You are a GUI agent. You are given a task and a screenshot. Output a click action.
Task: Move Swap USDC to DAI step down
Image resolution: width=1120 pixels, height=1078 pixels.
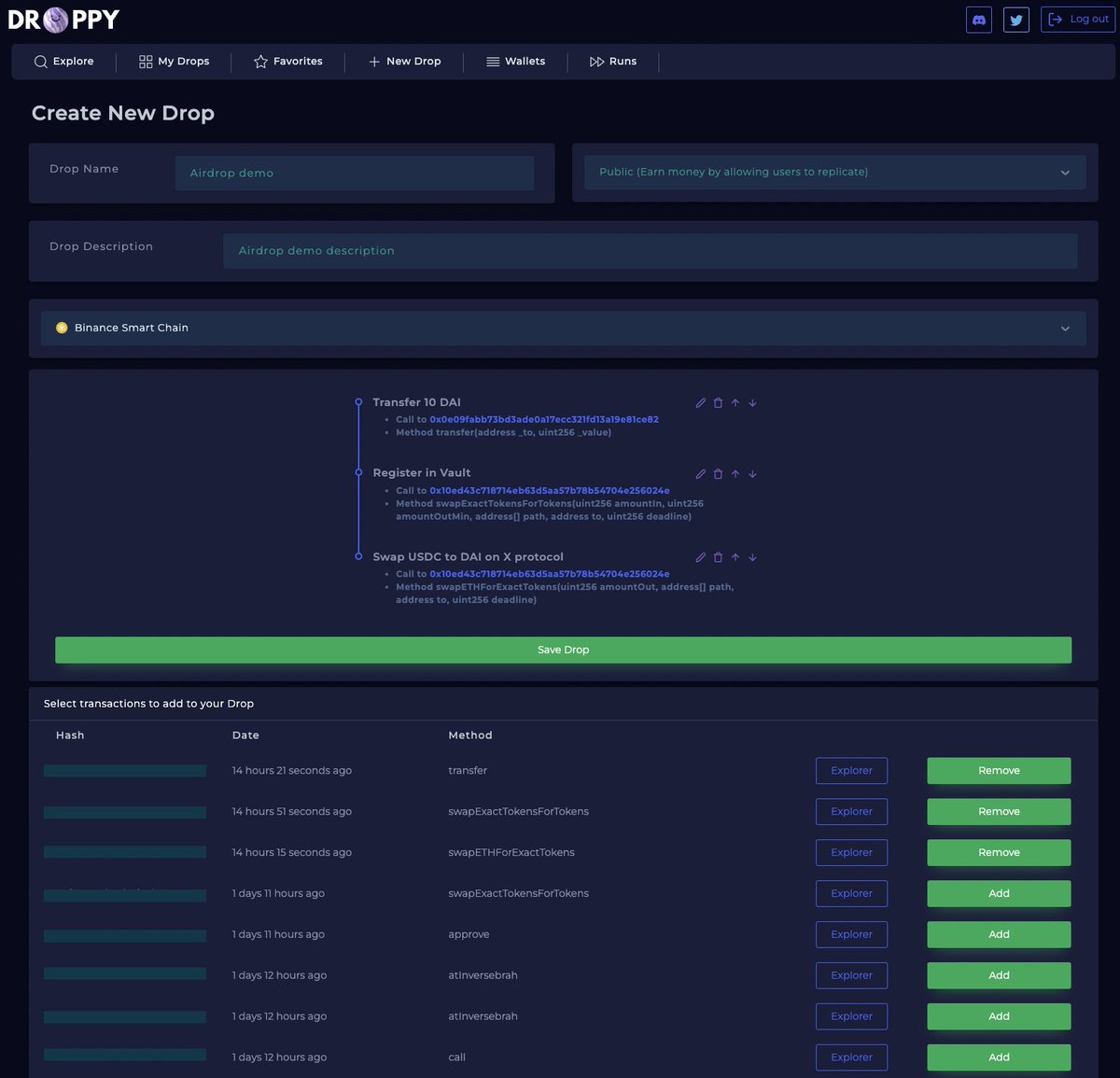pyautogui.click(x=752, y=557)
